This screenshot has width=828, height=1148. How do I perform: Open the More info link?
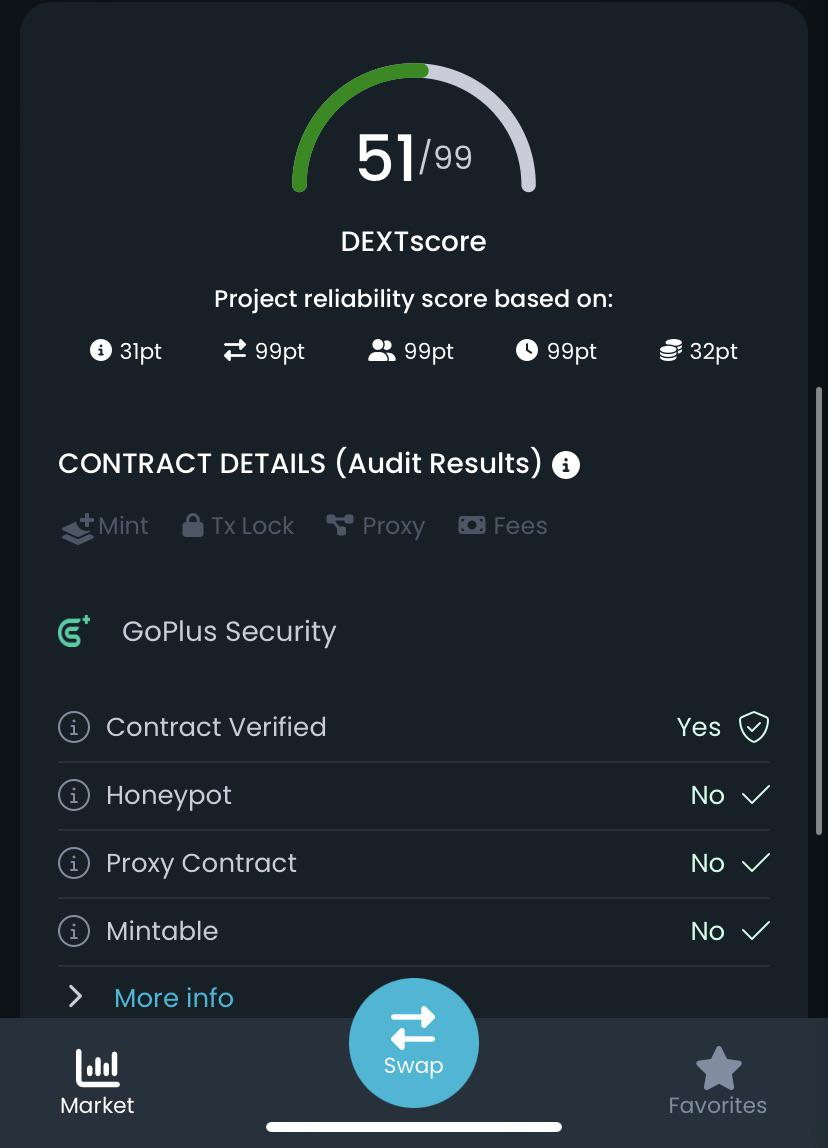click(x=174, y=998)
